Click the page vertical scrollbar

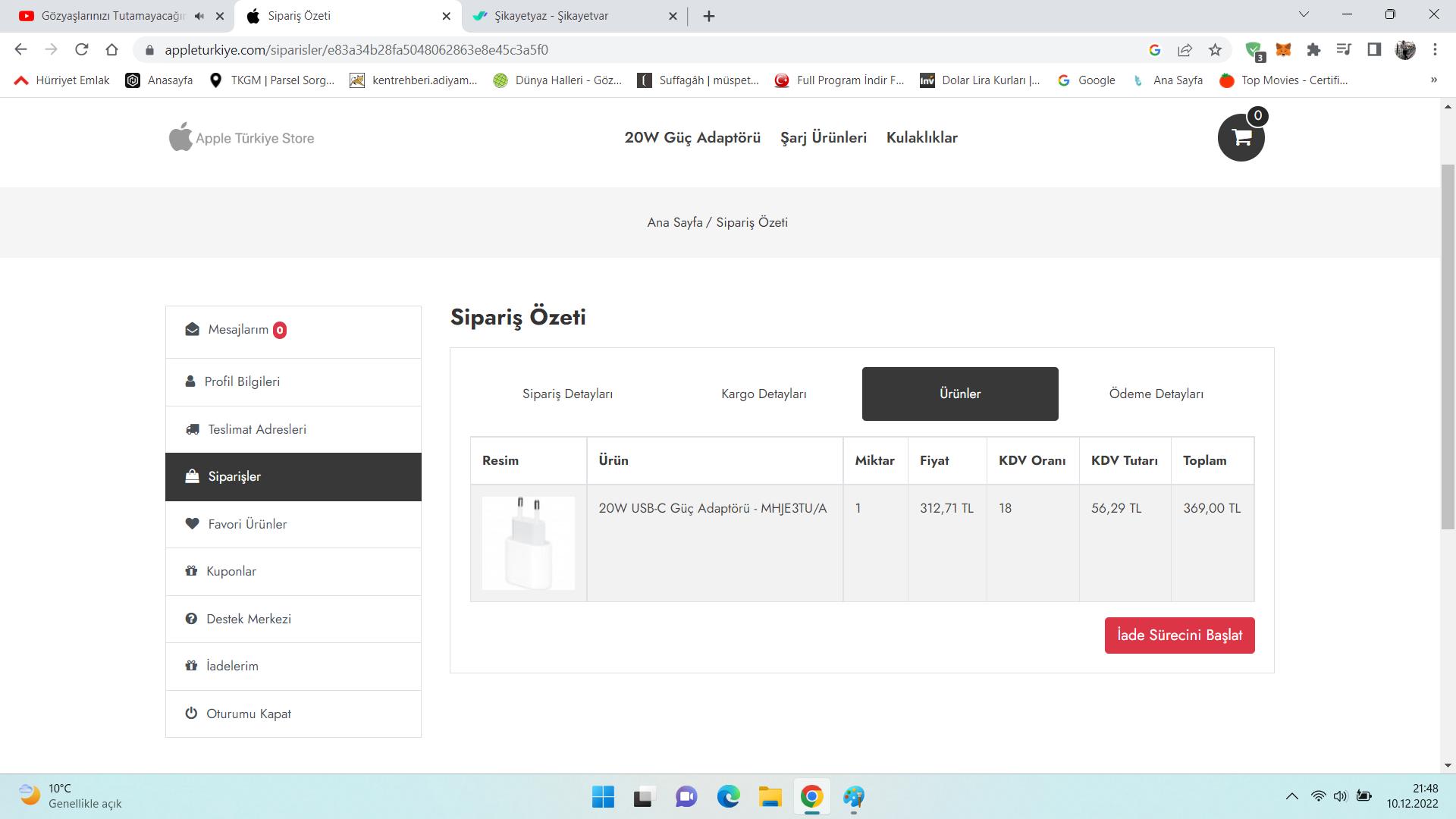coord(1448,347)
